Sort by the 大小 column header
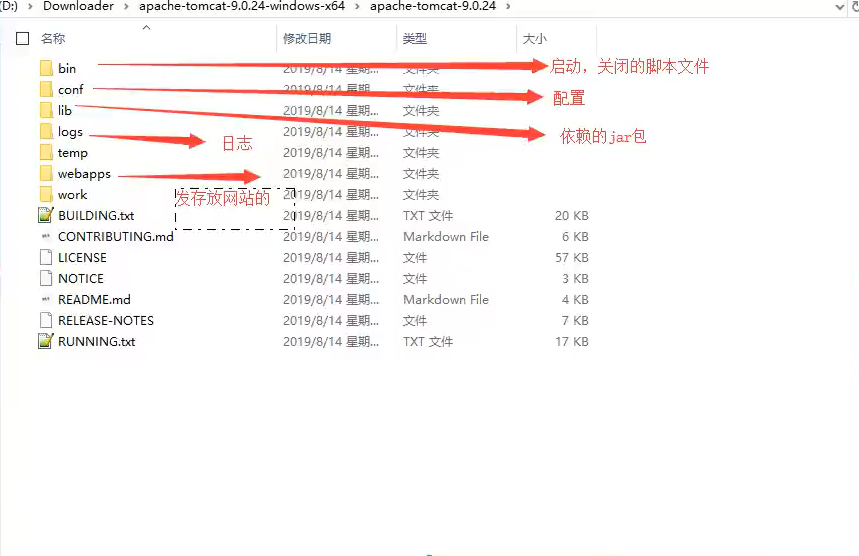Screen dimensions: 859x556 pyautogui.click(x=535, y=38)
